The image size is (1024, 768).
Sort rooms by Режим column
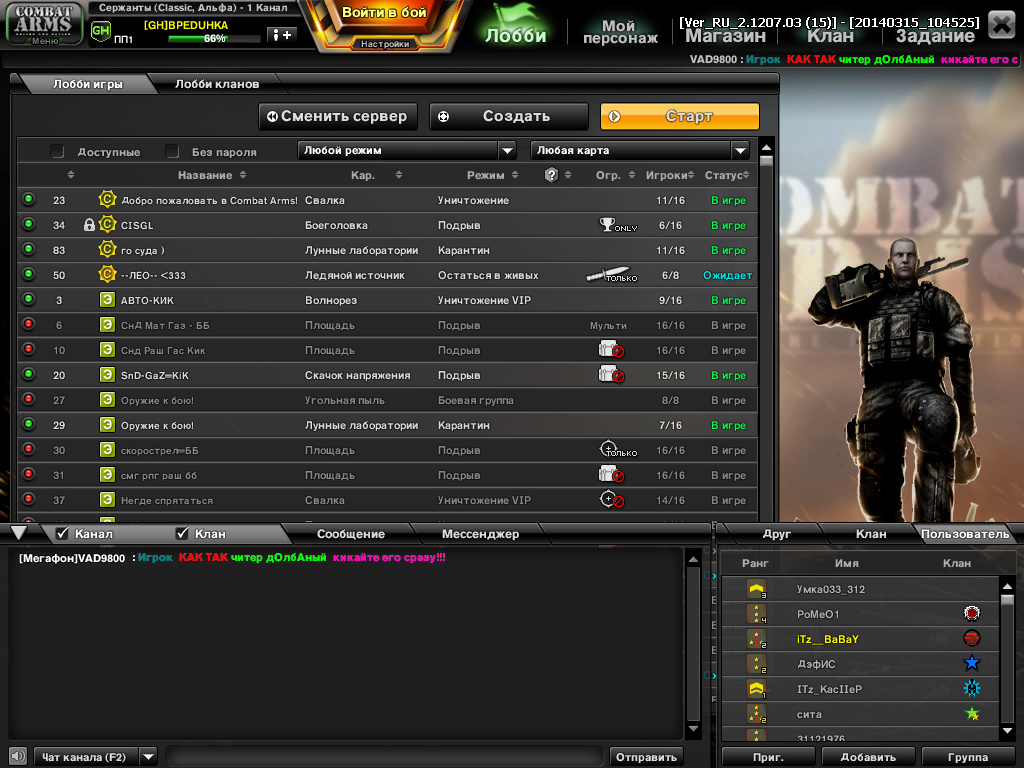[x=492, y=175]
